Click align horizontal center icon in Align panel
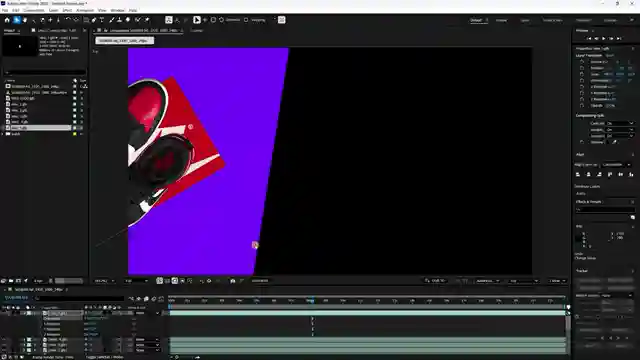The image size is (640, 360). [589, 174]
